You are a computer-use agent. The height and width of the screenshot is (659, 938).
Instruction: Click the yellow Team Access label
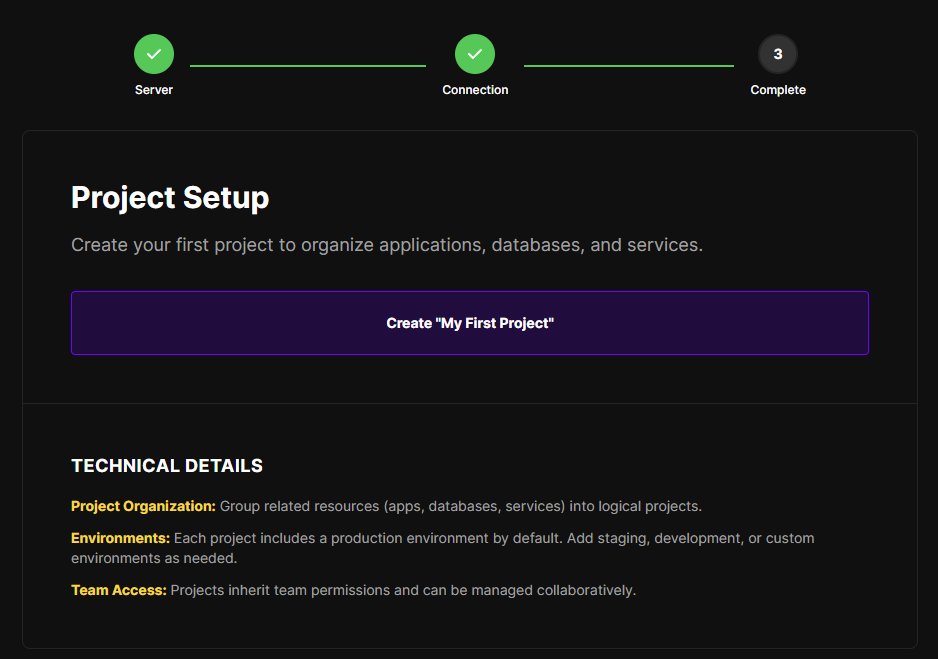tap(118, 591)
